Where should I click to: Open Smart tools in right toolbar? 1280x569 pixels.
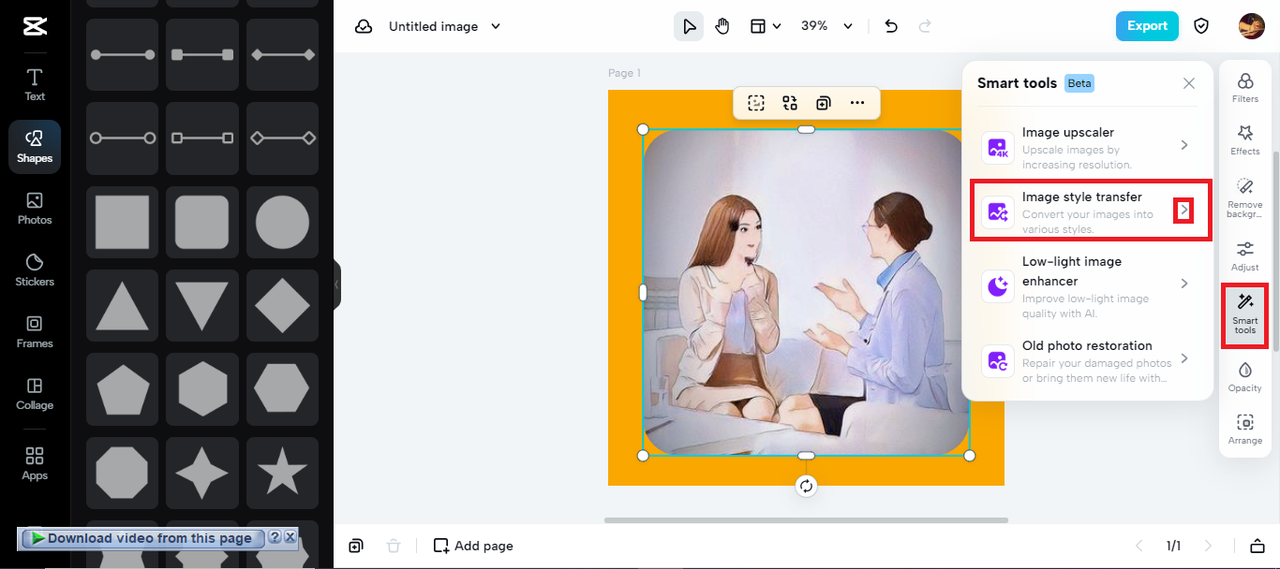tap(1245, 315)
